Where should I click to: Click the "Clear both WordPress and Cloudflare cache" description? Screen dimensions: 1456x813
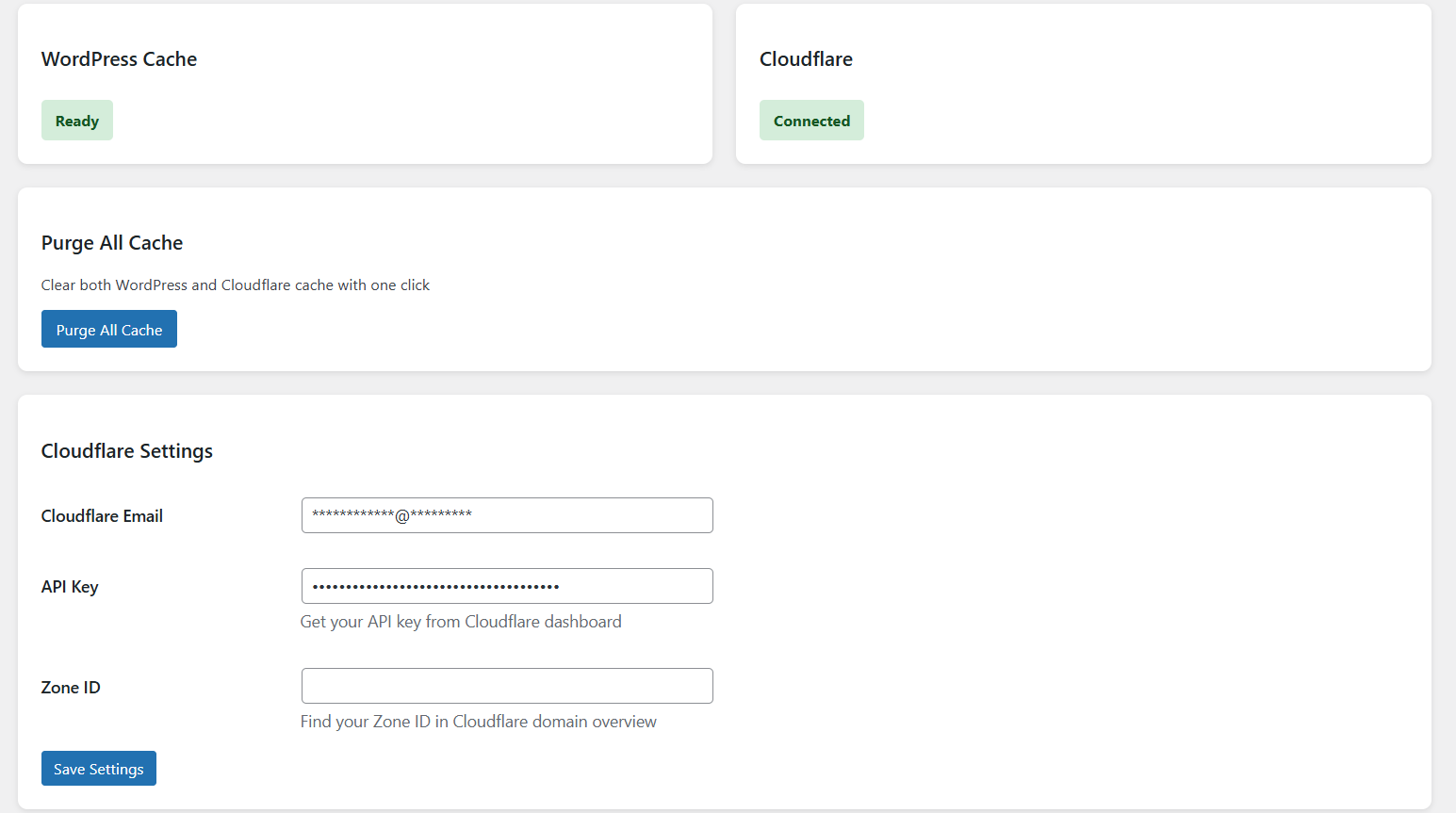coord(236,285)
